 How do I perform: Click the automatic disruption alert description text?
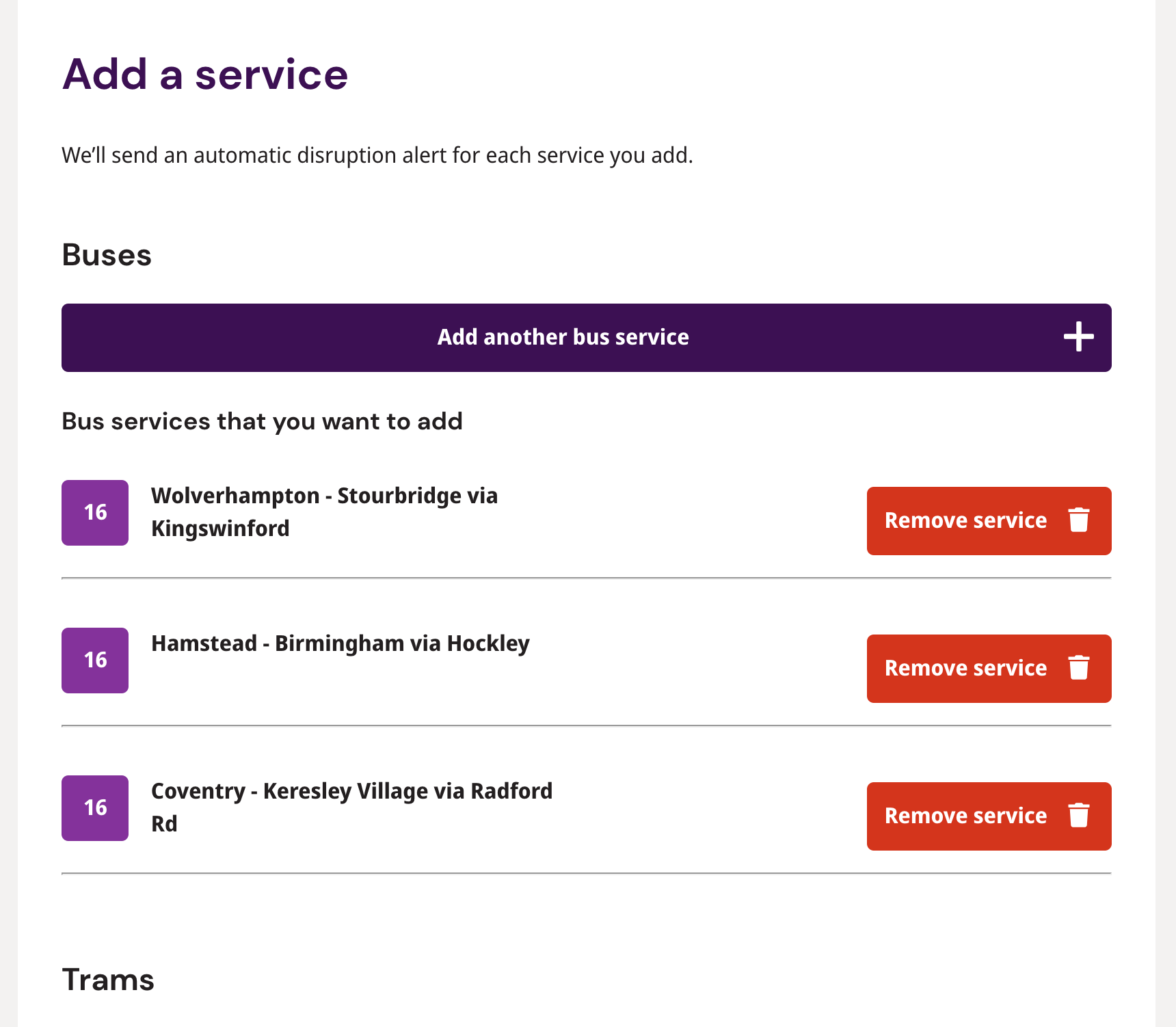tap(377, 155)
